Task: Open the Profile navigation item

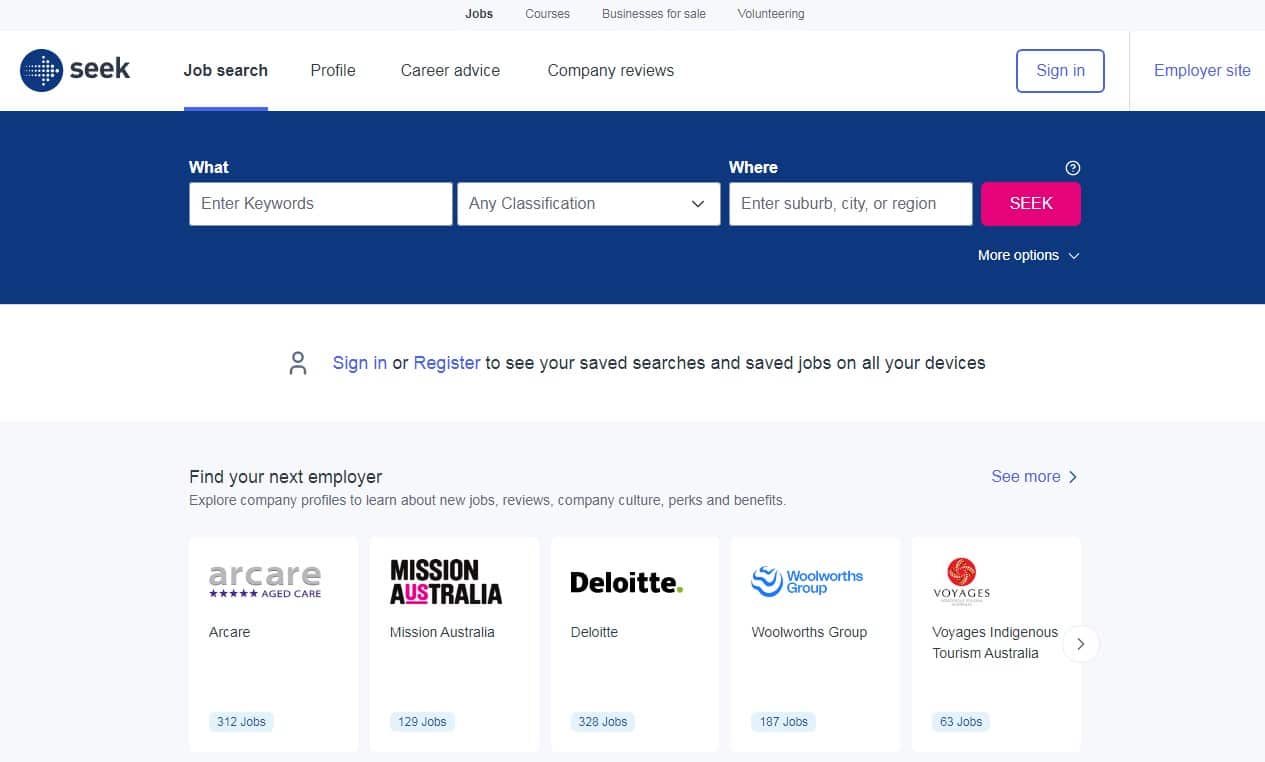Action: point(333,70)
